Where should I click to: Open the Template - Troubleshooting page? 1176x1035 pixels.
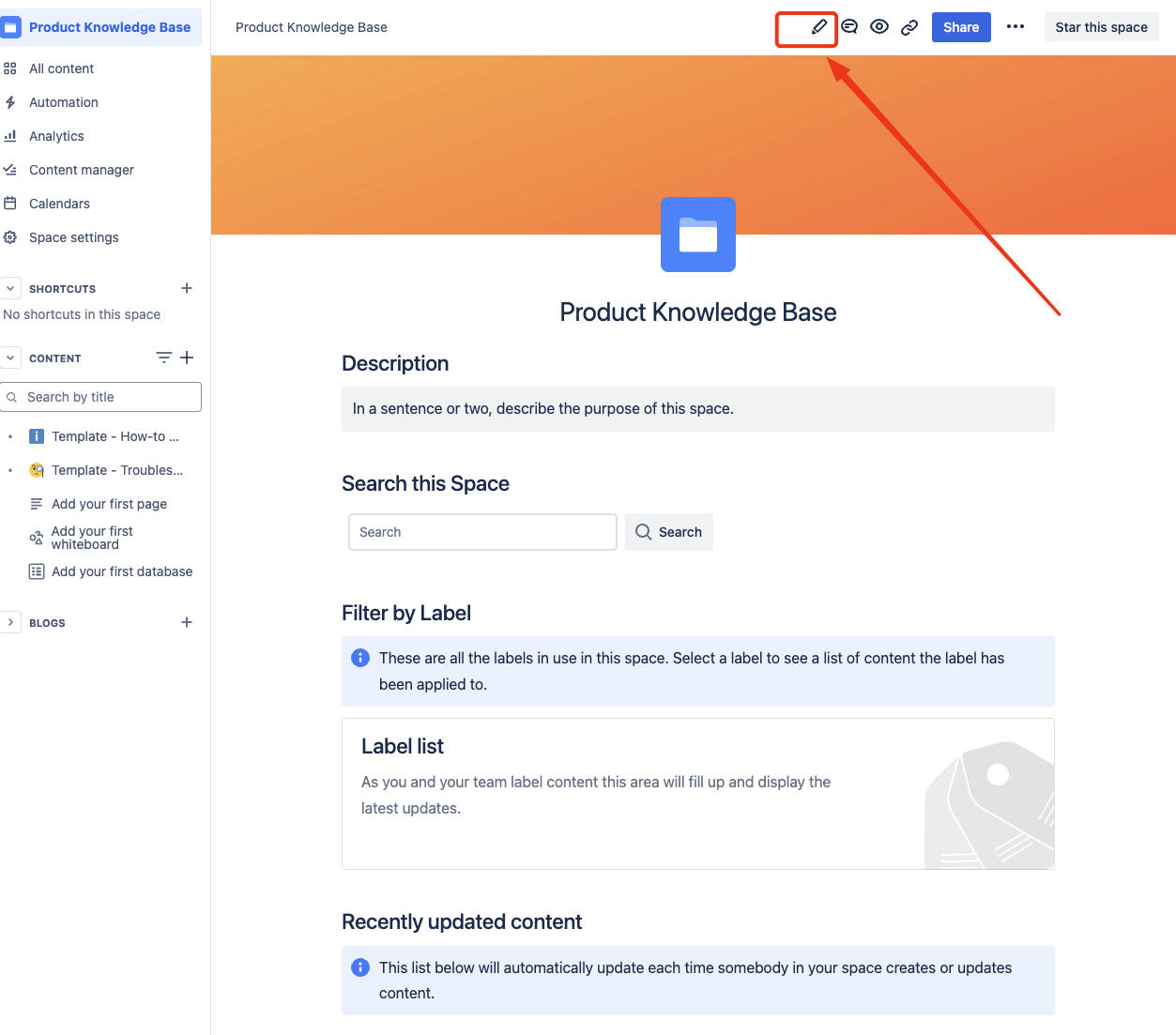117,470
